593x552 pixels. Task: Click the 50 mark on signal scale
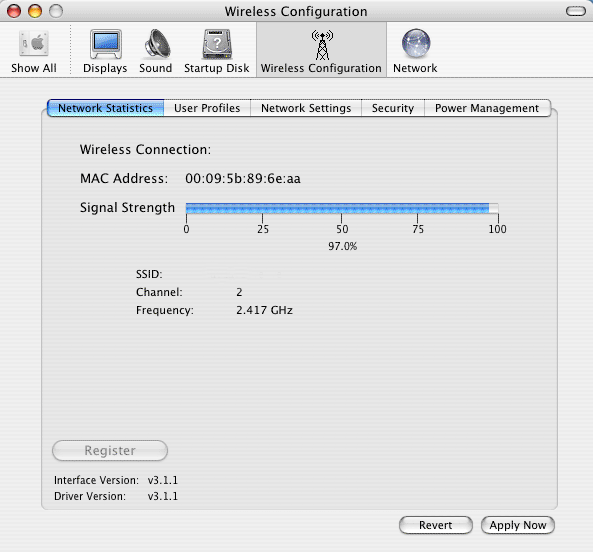342,229
